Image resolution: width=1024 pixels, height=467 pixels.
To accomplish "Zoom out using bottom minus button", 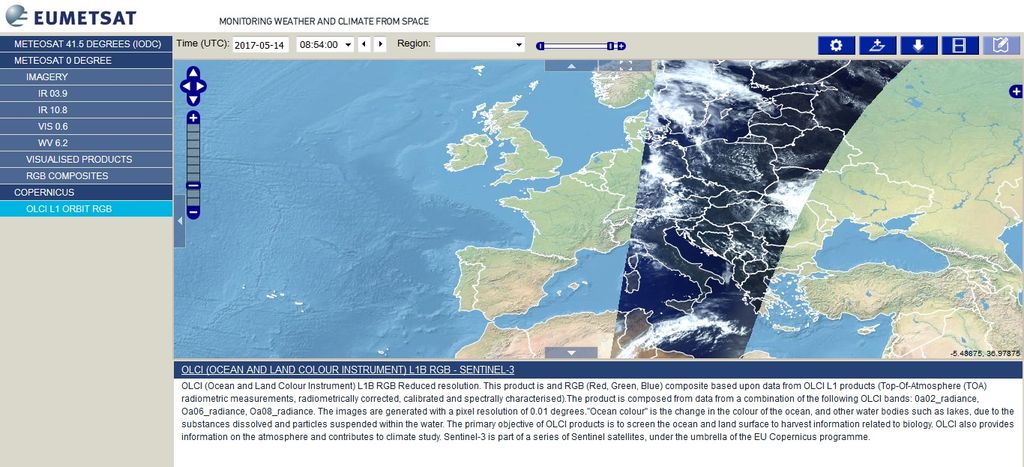I will [193, 212].
